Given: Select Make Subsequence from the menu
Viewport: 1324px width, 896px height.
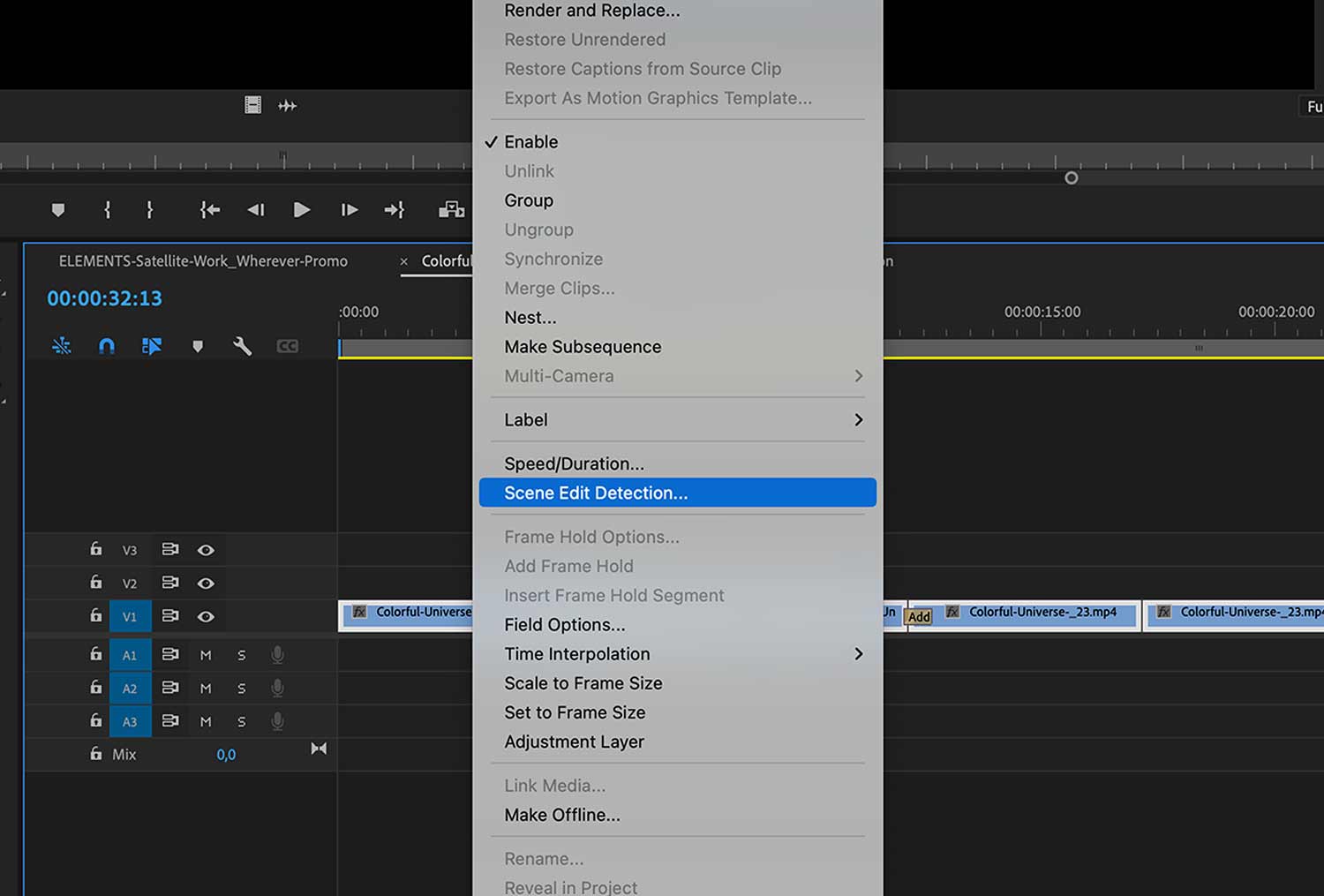Looking at the screenshot, I should tap(583, 347).
